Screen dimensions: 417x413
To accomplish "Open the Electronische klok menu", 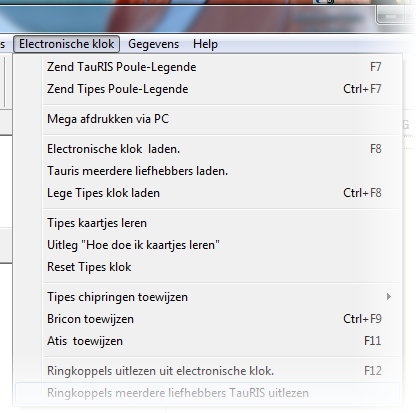I will pyautogui.click(x=66, y=44).
